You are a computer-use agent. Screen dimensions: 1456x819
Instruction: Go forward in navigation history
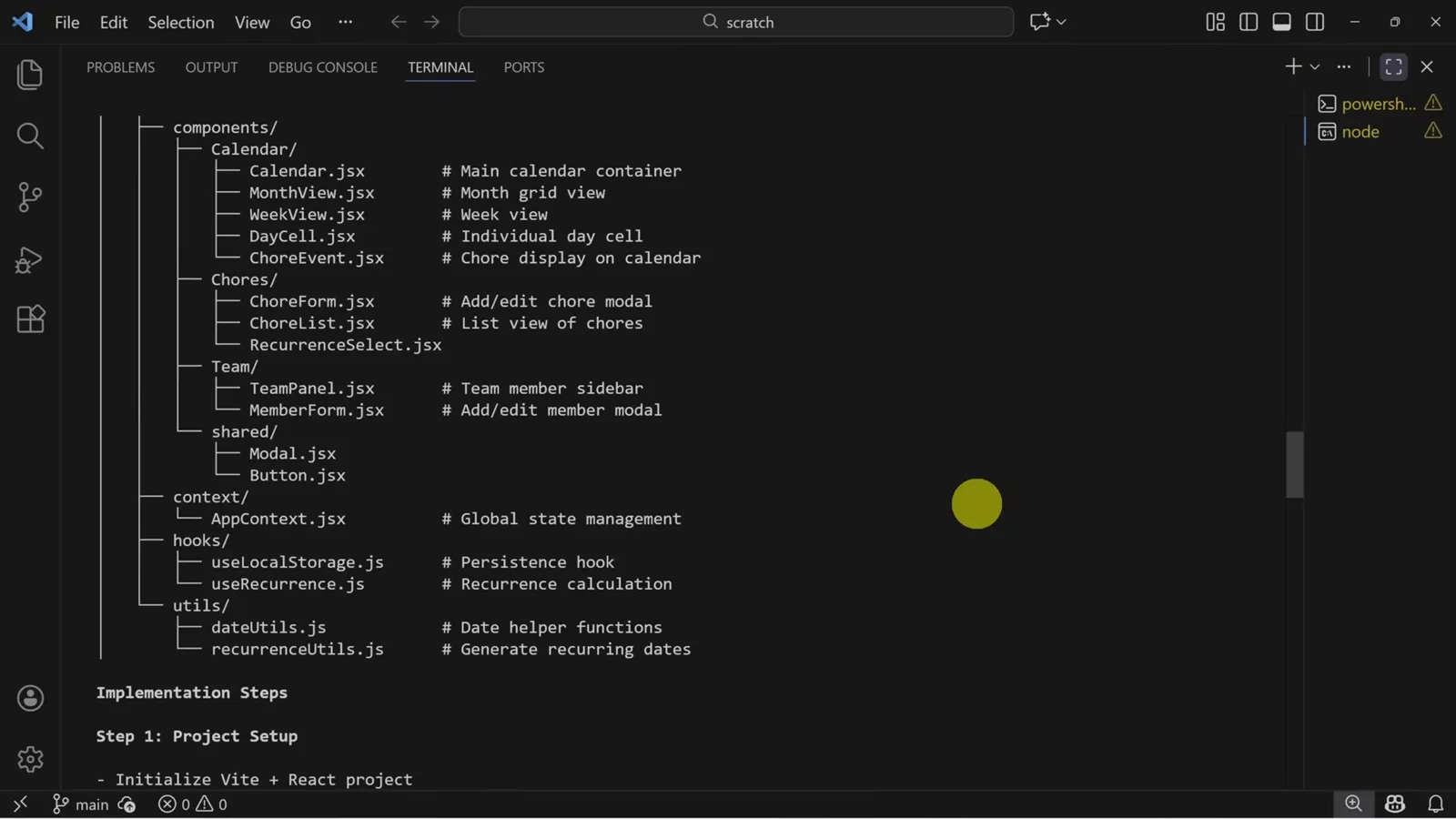[431, 22]
